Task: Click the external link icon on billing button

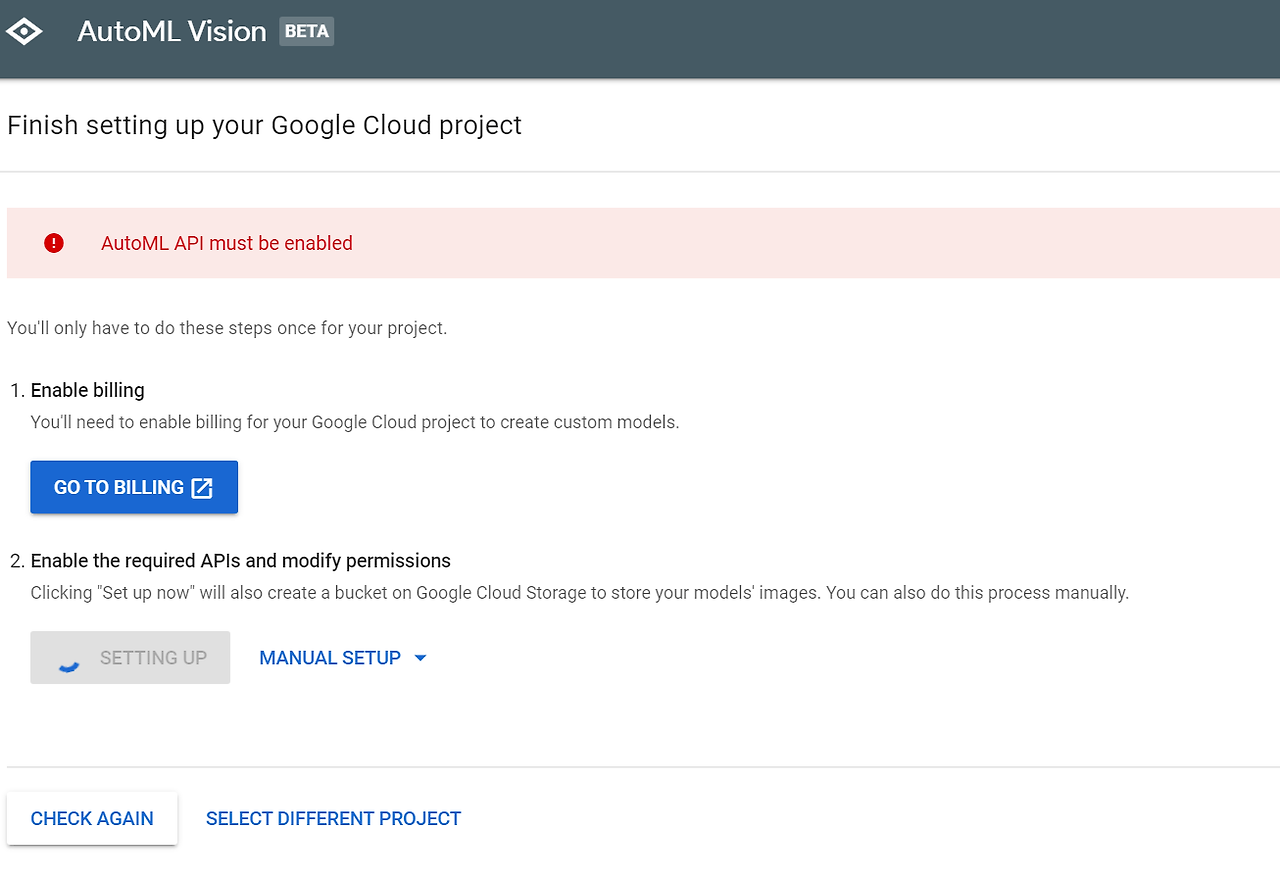Action: pos(202,488)
